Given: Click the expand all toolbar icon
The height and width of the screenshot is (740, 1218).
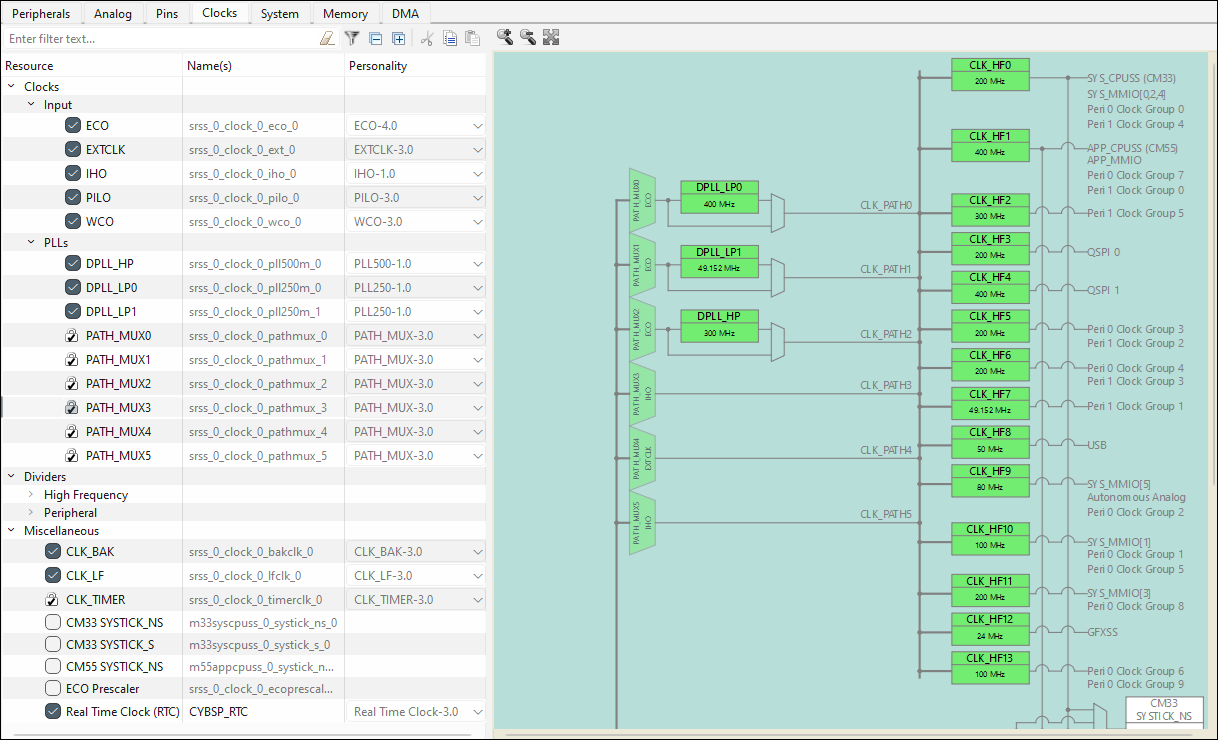Looking at the screenshot, I should (398, 38).
